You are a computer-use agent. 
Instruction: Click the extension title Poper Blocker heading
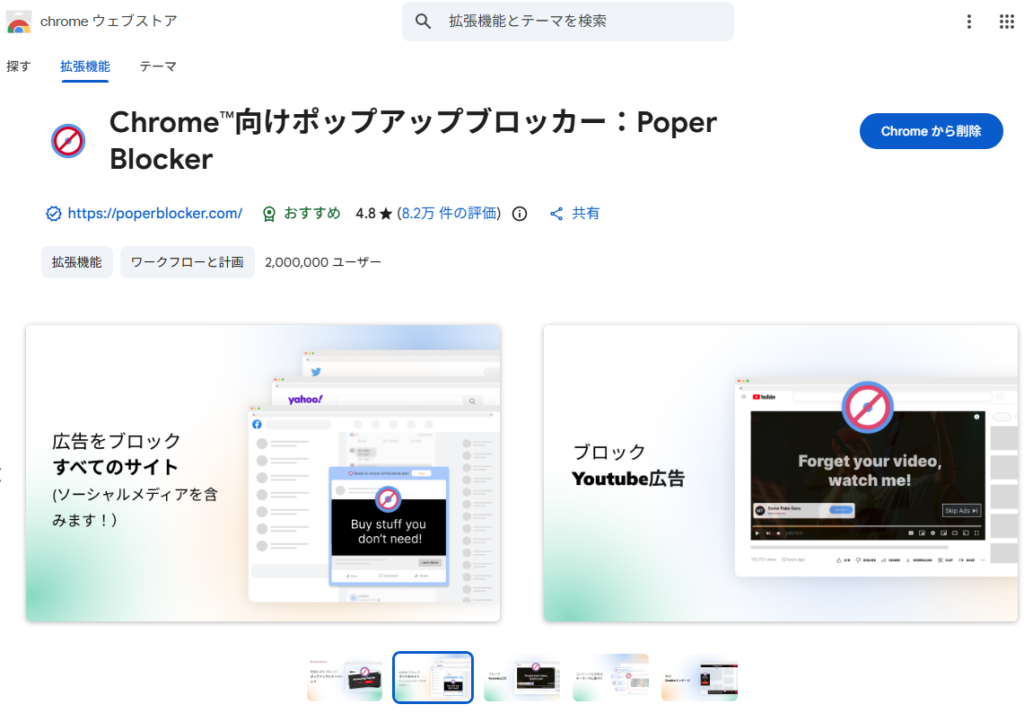(413, 140)
